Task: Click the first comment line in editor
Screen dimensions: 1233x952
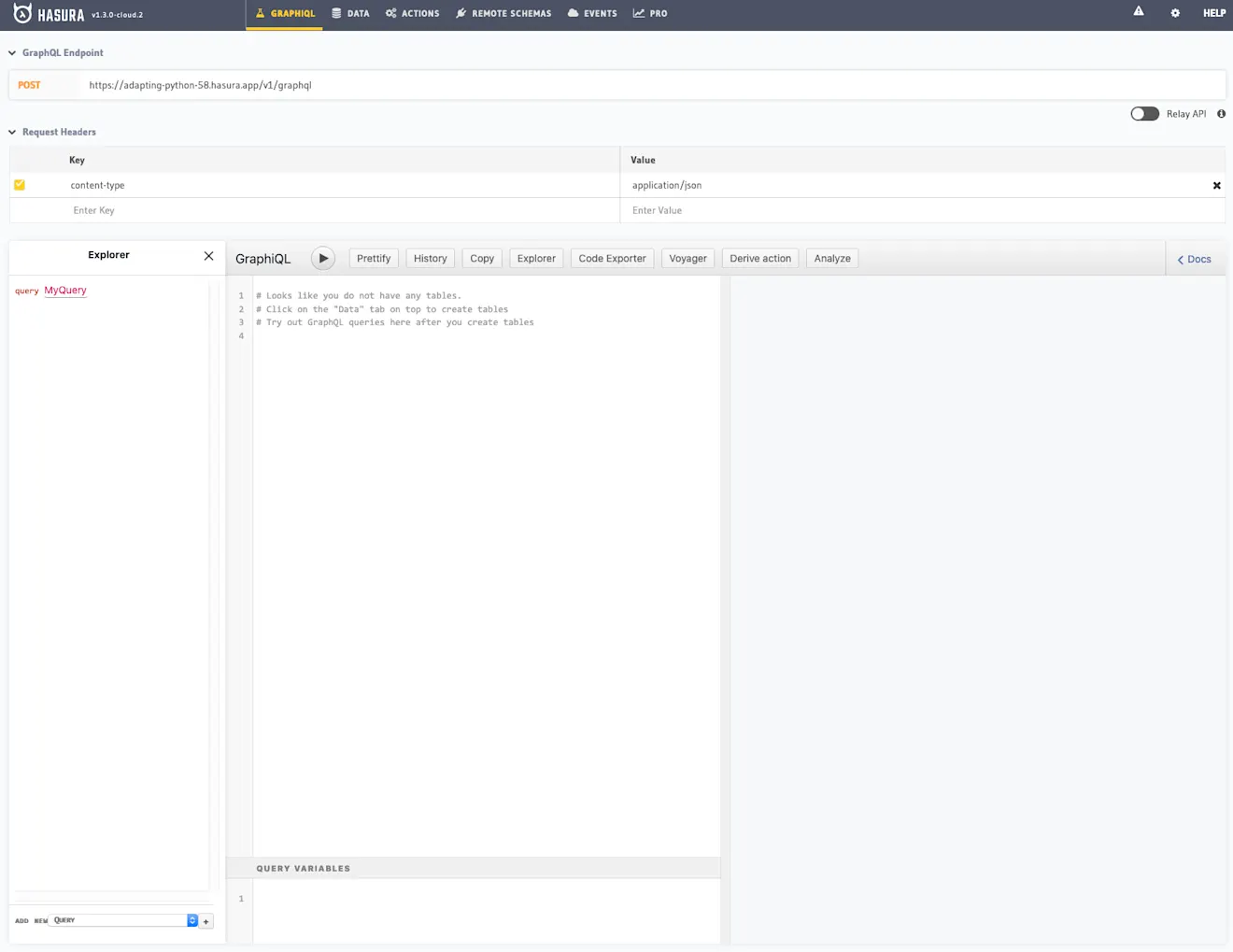Action: coord(359,296)
